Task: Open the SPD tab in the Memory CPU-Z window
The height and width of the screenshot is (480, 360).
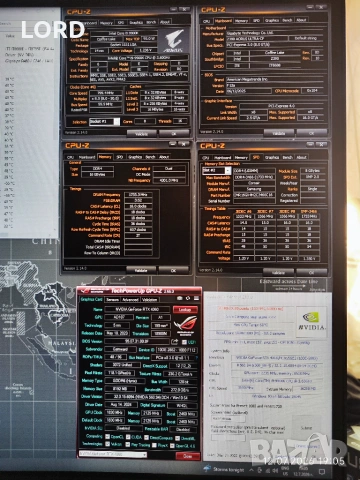Action: pos(120,157)
